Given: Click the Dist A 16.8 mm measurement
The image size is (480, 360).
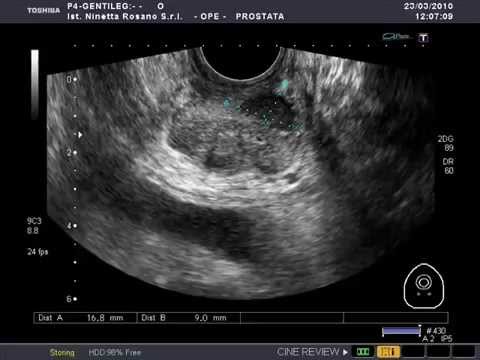Looking at the screenshot, I should coord(85,318).
